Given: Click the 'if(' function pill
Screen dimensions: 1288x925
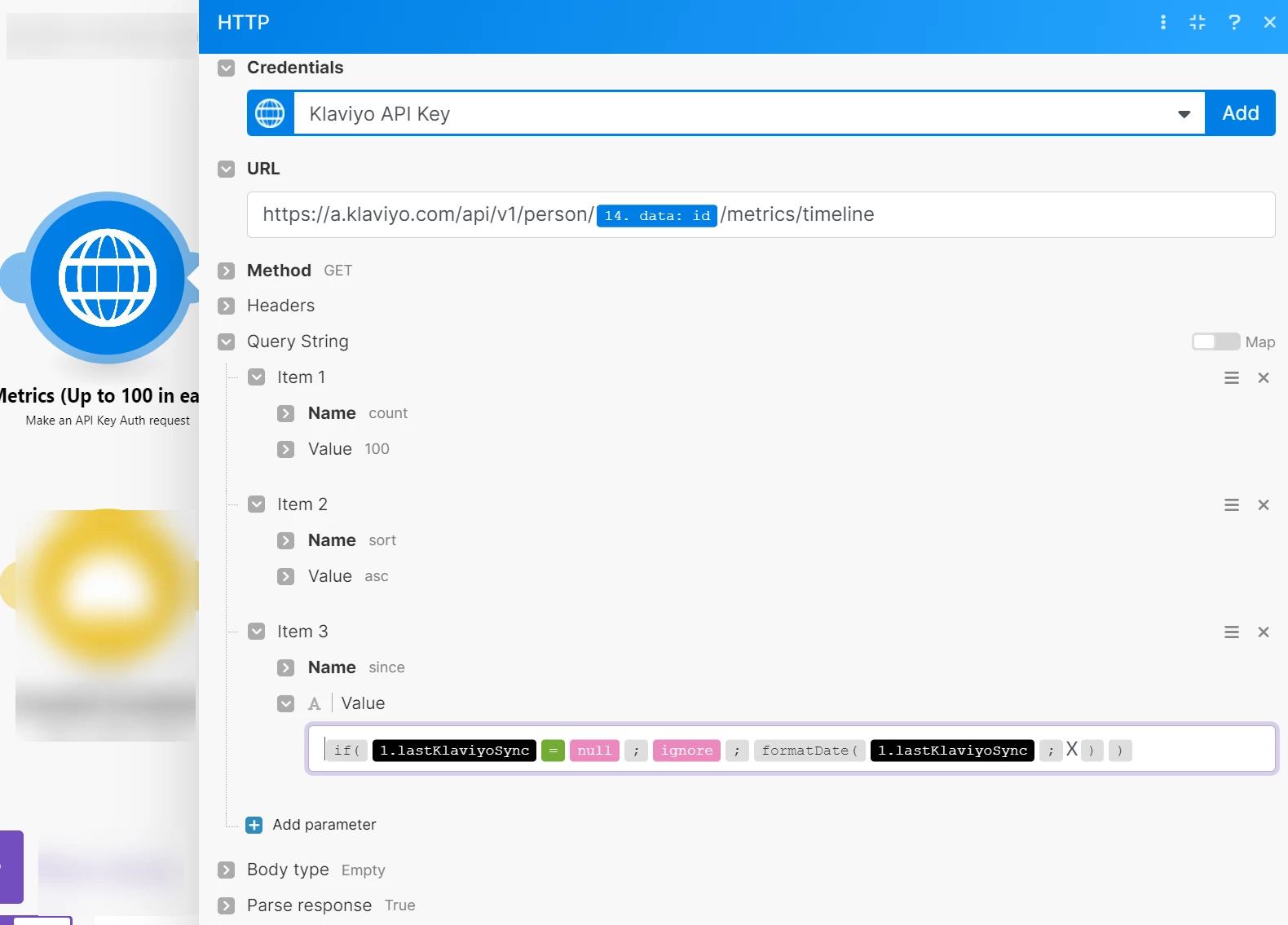Looking at the screenshot, I should pos(347,751).
